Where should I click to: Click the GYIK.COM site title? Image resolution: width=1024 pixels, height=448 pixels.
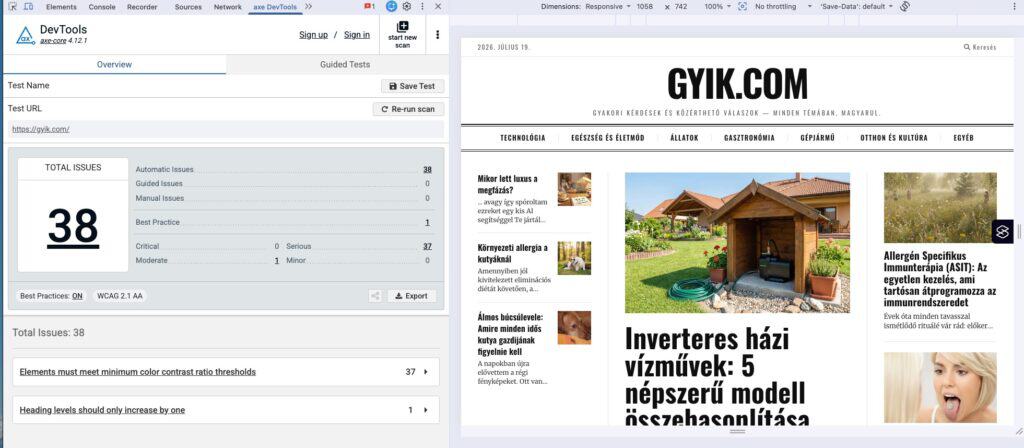tap(737, 84)
